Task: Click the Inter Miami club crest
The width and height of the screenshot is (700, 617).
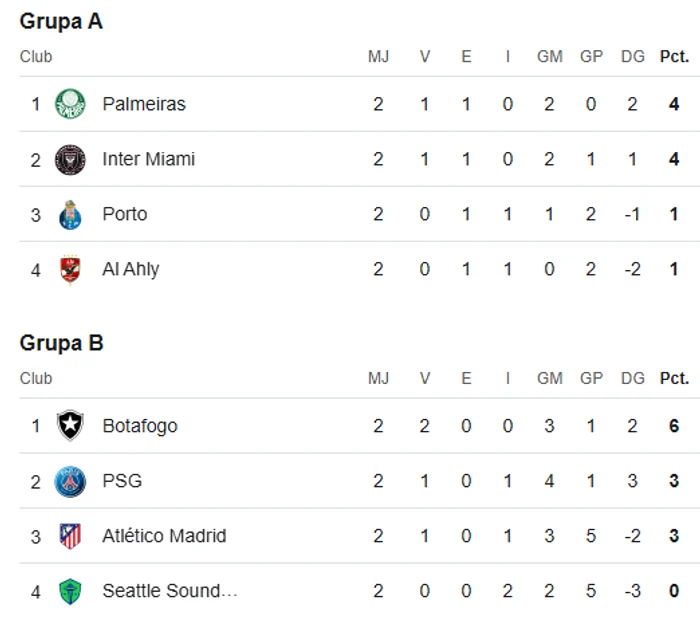Action: point(70,159)
